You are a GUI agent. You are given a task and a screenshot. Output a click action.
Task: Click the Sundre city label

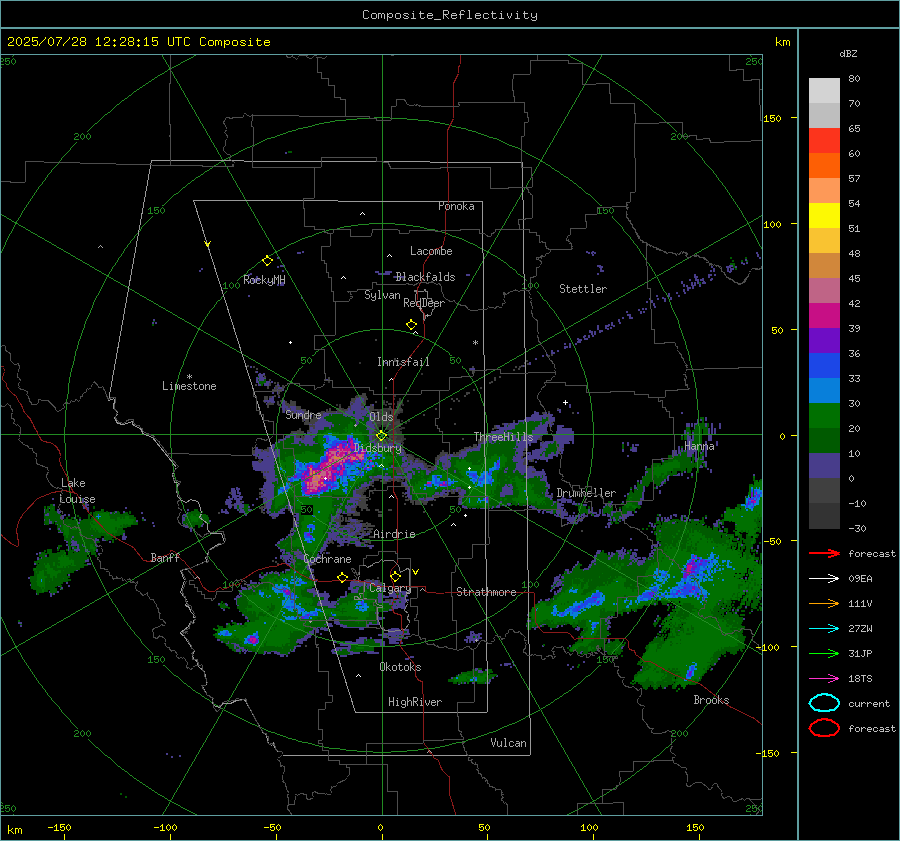coord(303,414)
